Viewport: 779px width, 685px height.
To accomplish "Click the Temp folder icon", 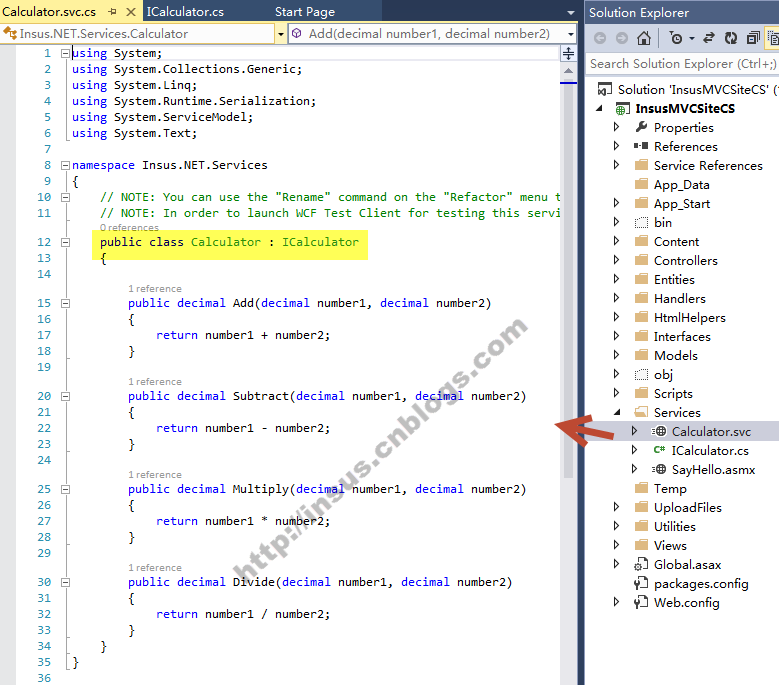I will point(641,488).
